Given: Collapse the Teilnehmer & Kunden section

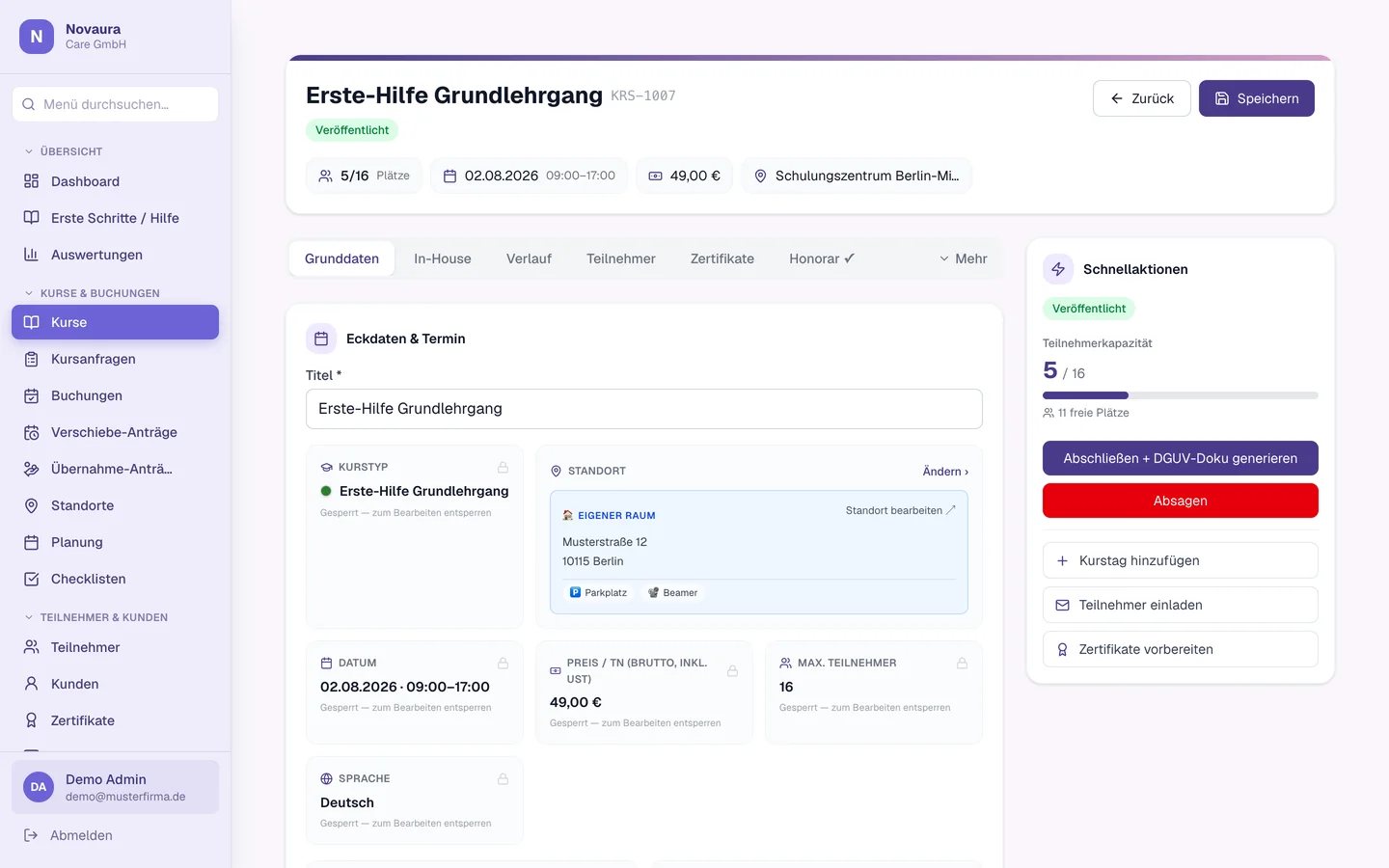Looking at the screenshot, I should [95, 617].
